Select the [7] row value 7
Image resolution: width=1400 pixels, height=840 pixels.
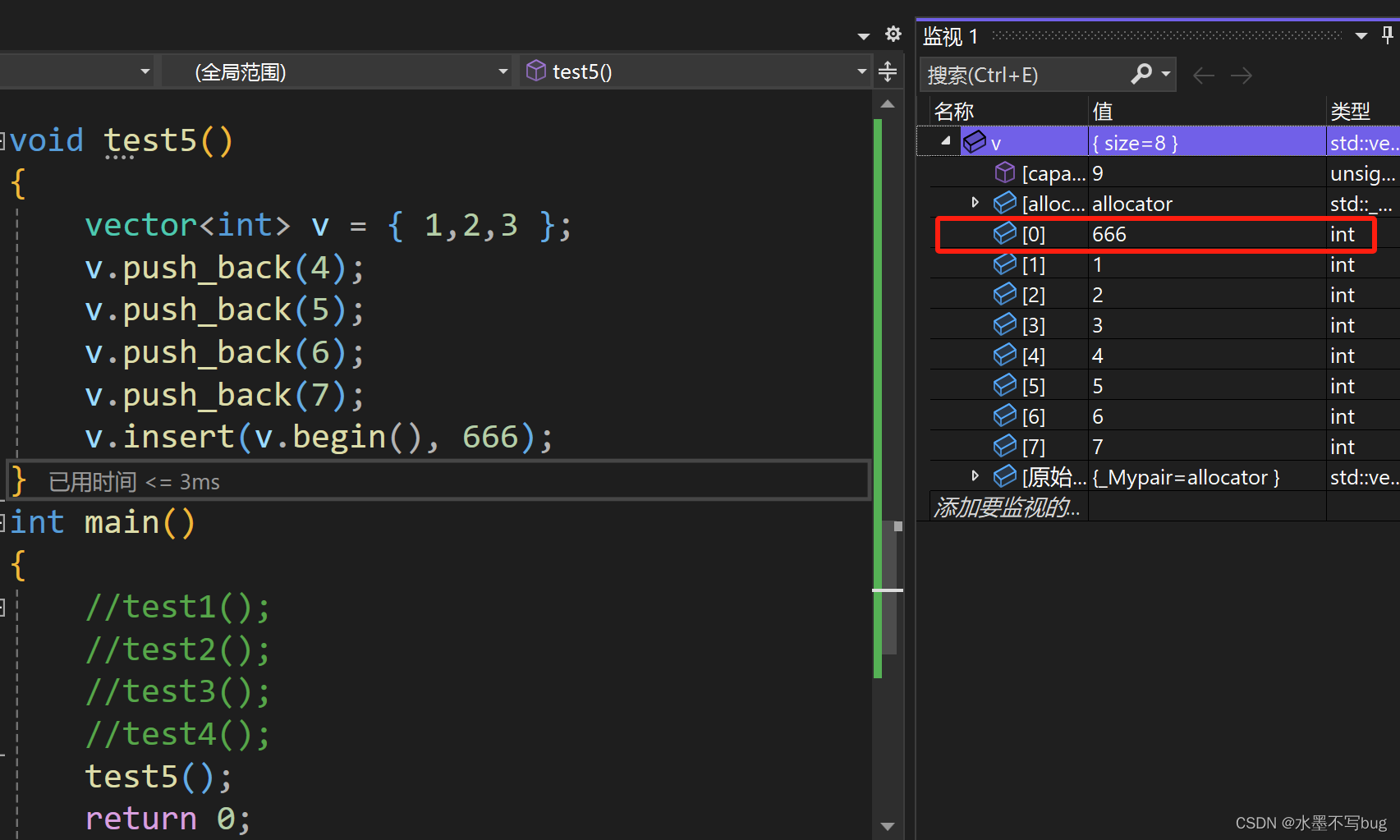[1207, 447]
